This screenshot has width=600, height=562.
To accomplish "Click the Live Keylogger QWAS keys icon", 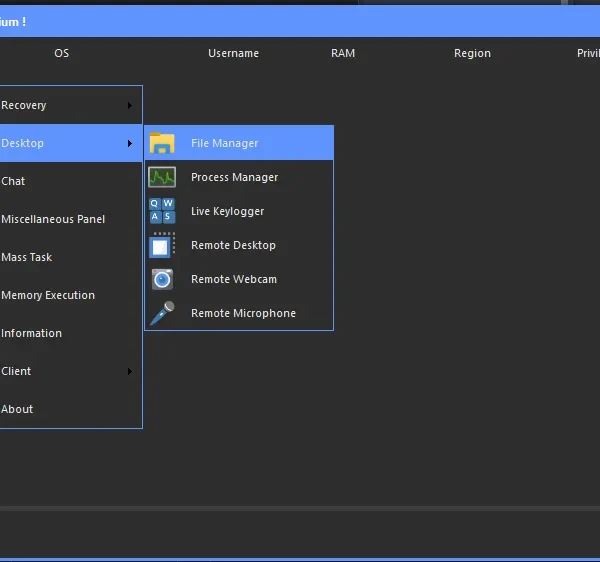I will (162, 211).
